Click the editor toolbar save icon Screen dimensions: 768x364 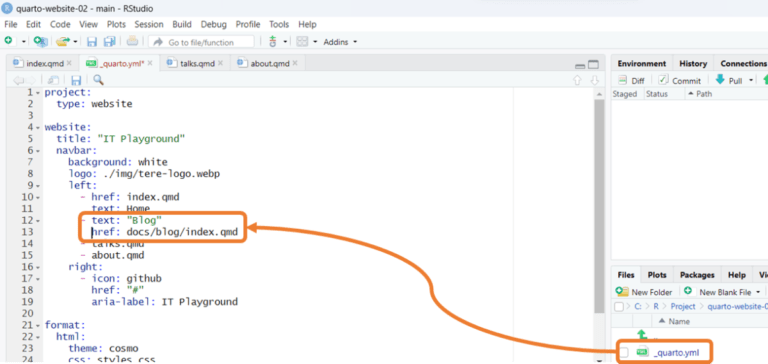76,80
